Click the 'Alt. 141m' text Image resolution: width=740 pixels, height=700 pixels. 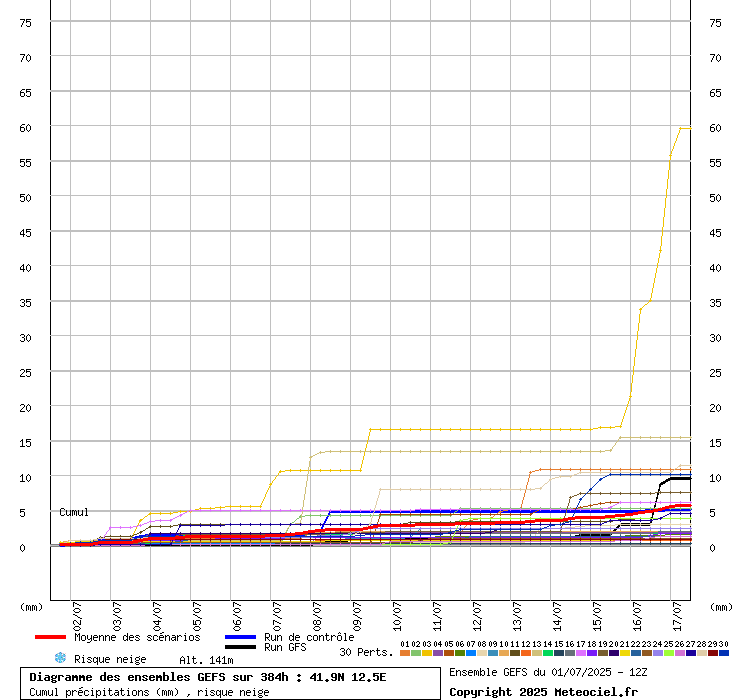pos(206,660)
